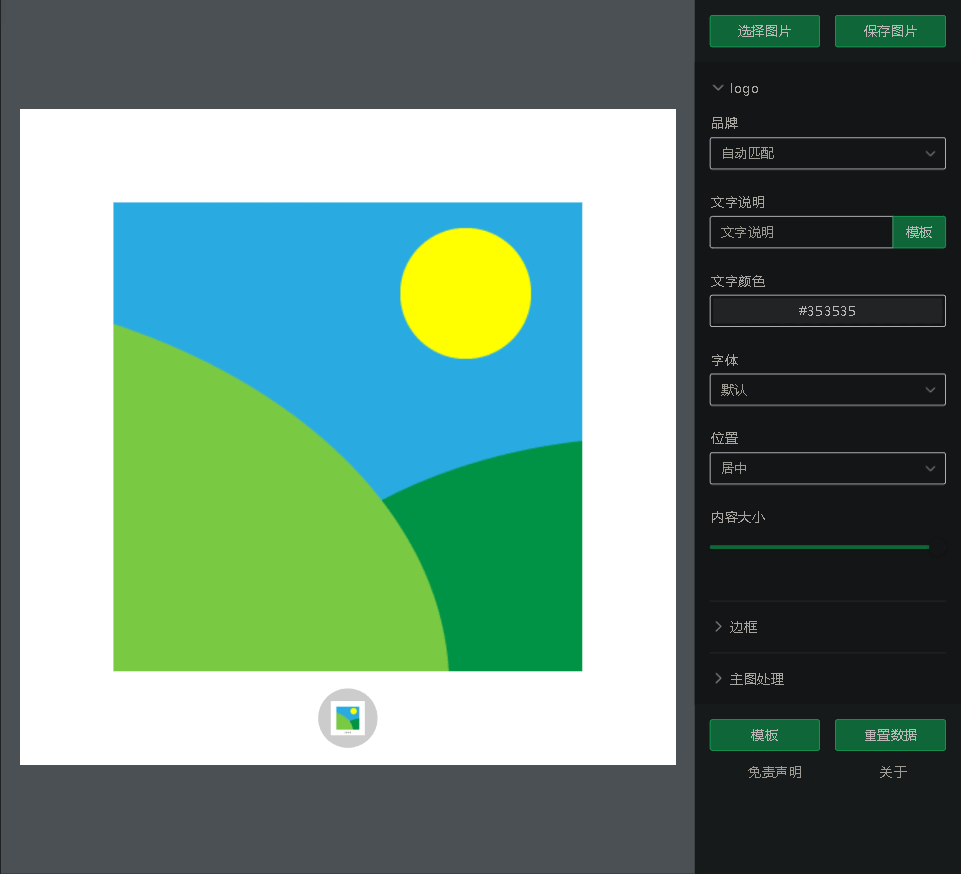This screenshot has height=874, width=961.
Task: Click the chevron arrow of 位置 dropdown
Action: pos(930,468)
